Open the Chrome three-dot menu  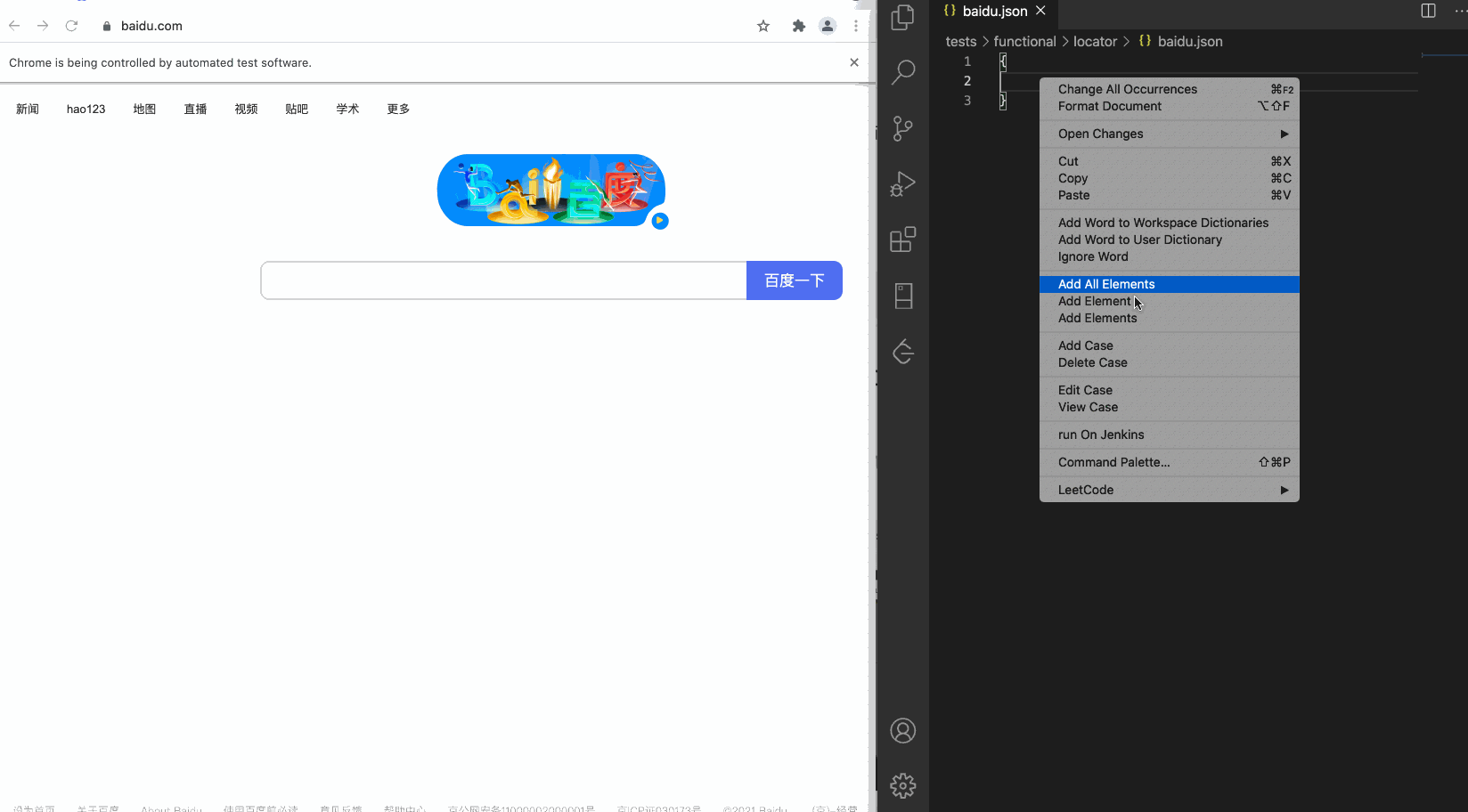click(856, 26)
